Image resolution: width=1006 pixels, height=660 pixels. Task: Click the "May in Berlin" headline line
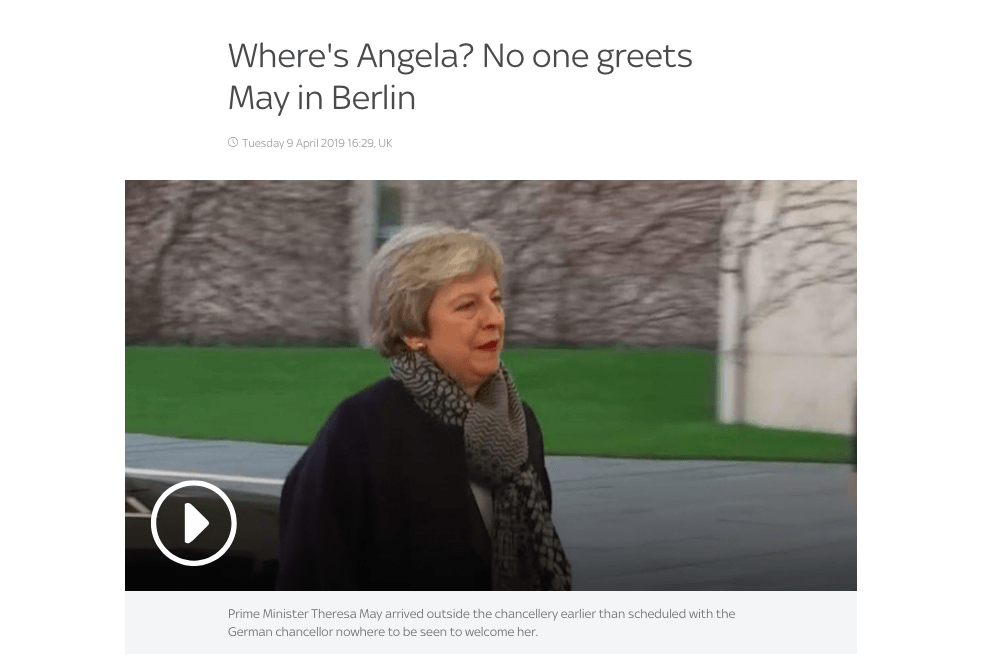(x=321, y=98)
